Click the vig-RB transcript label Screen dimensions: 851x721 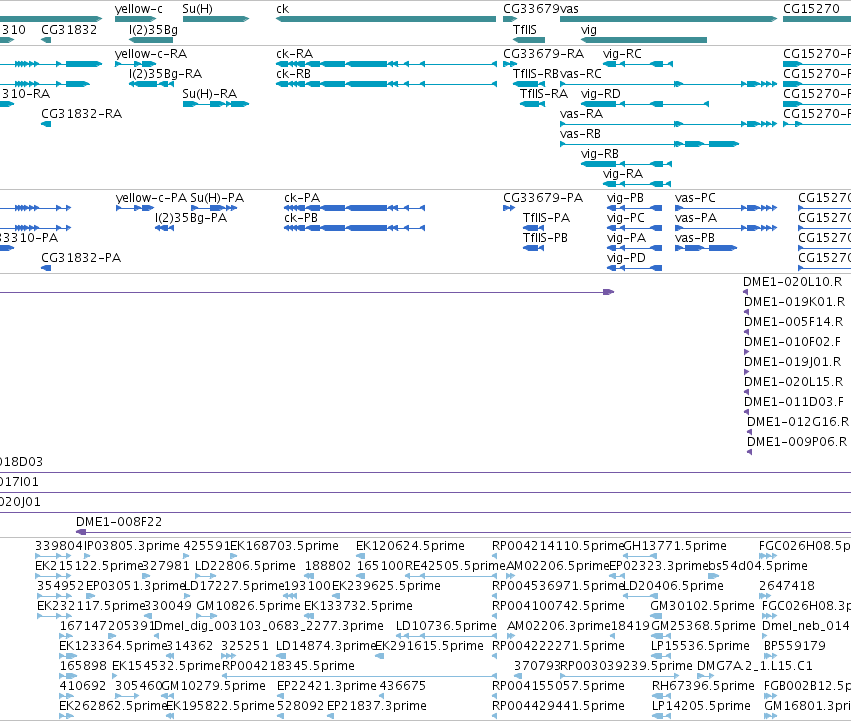600,154
